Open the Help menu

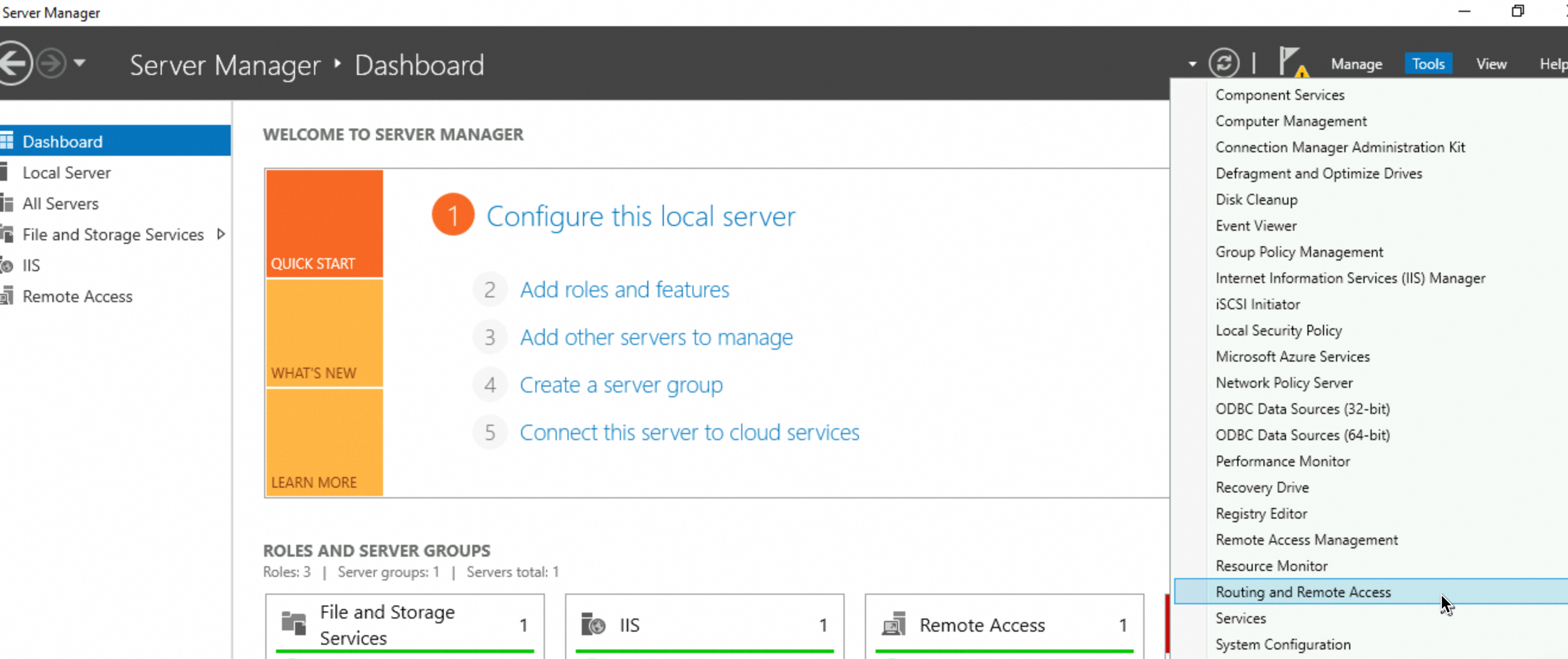tap(1553, 64)
